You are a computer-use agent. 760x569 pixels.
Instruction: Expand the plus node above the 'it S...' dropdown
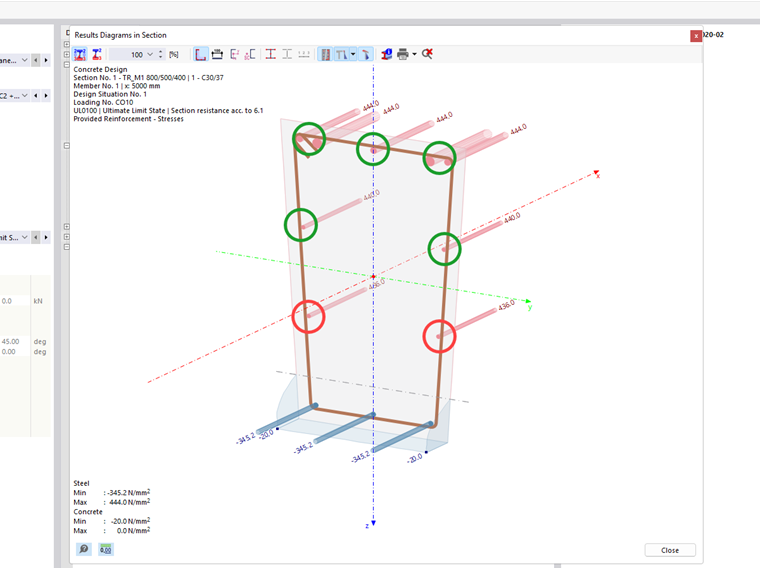67,226
